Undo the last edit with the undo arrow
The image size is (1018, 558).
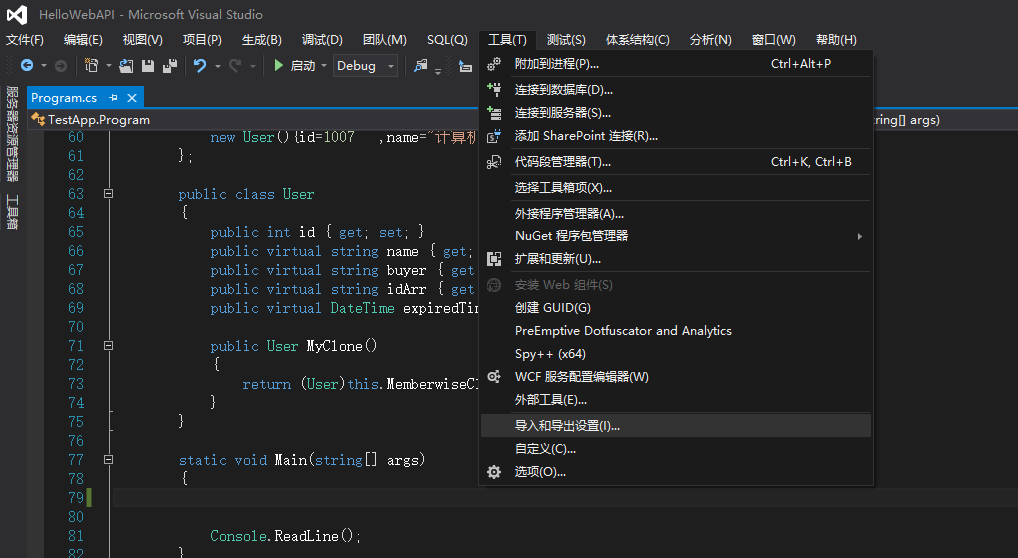pyautogui.click(x=200, y=66)
